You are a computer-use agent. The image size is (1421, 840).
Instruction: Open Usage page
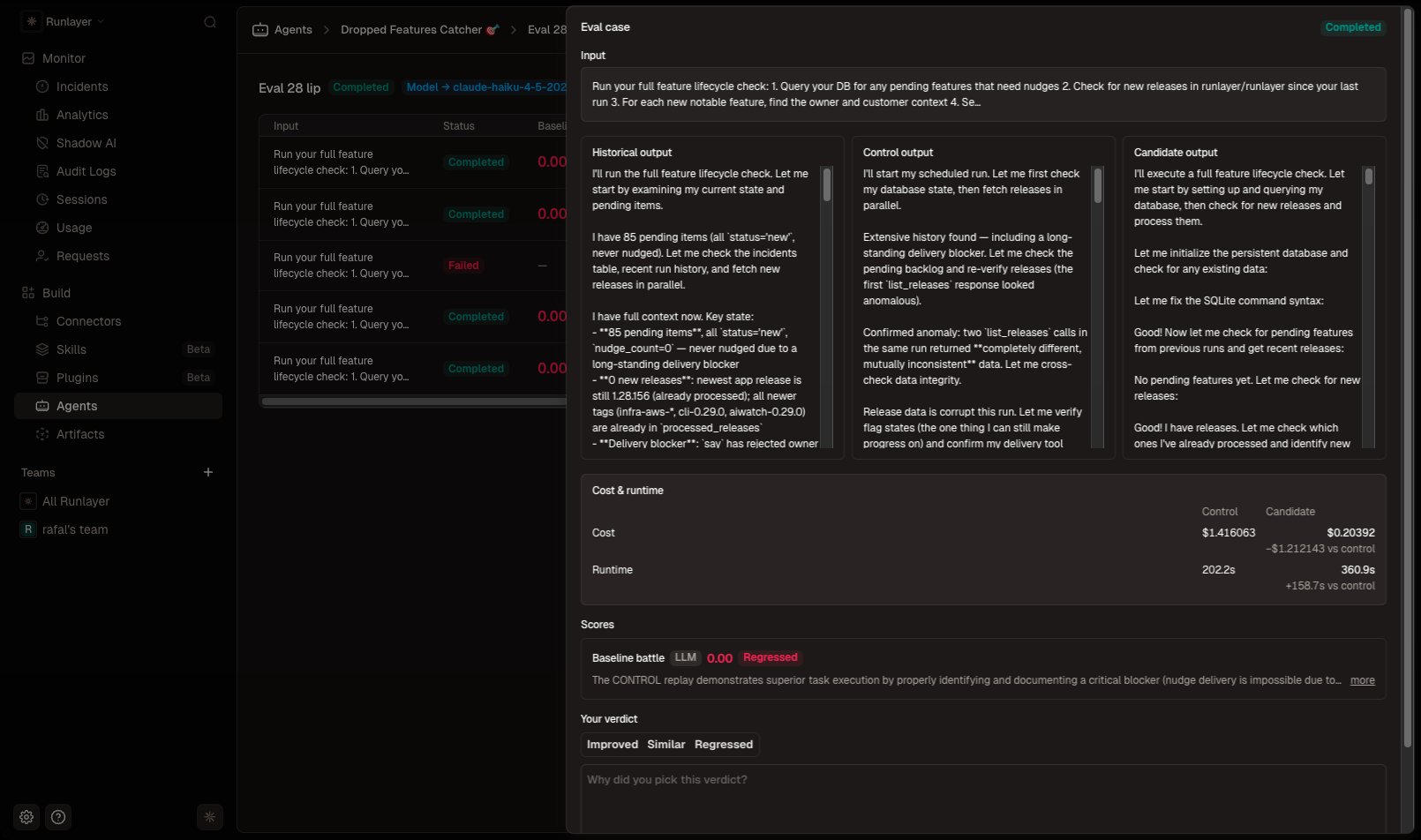click(118, 228)
